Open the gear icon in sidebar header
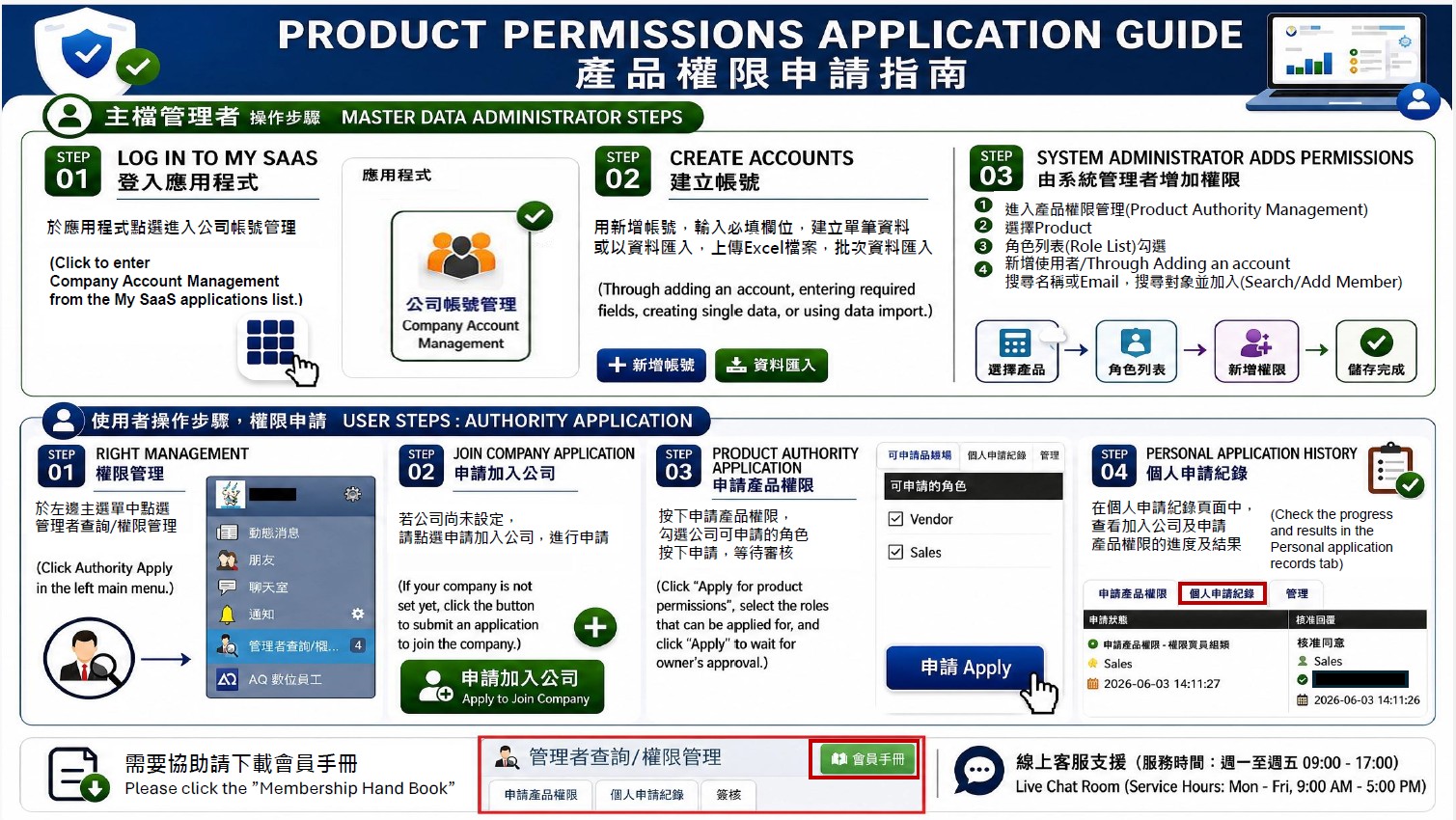The width and height of the screenshot is (1456, 820). pos(353,494)
